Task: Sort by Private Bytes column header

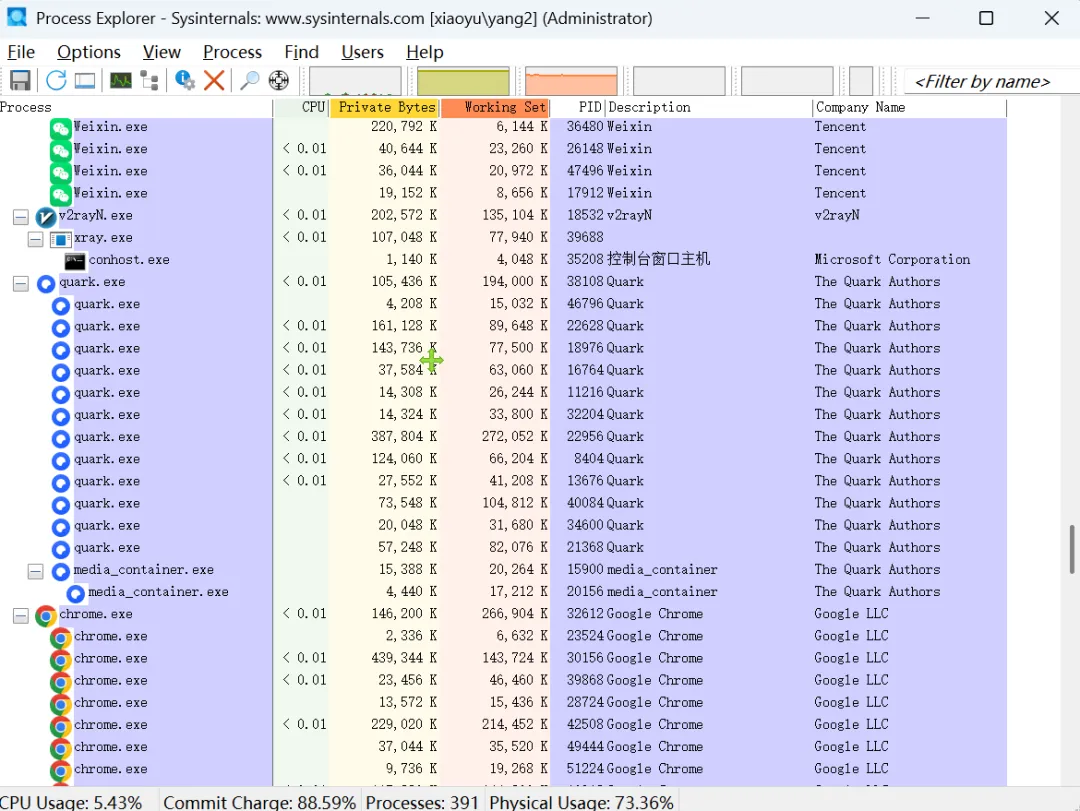Action: click(x=385, y=107)
